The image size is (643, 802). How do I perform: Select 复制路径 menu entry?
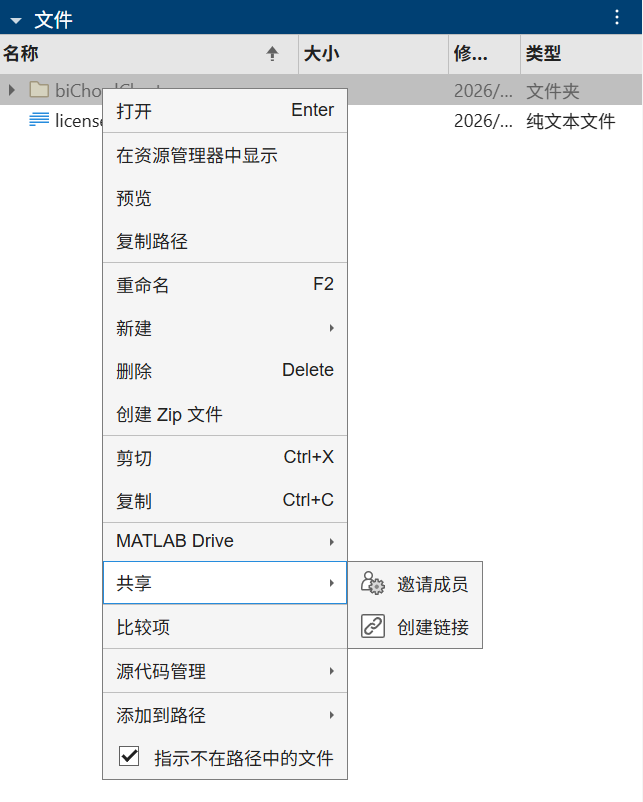(x=225, y=241)
